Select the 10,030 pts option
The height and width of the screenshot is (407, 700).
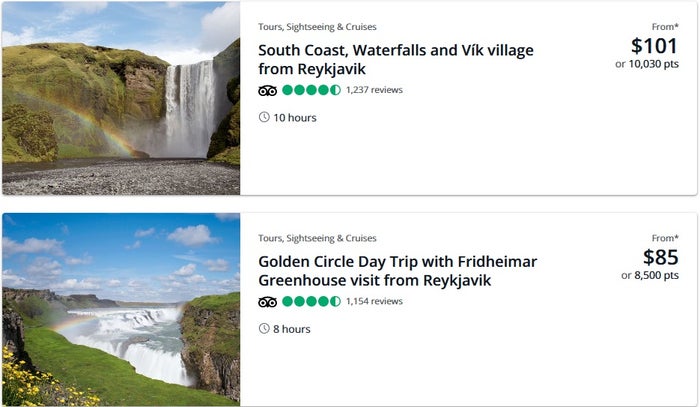click(654, 64)
